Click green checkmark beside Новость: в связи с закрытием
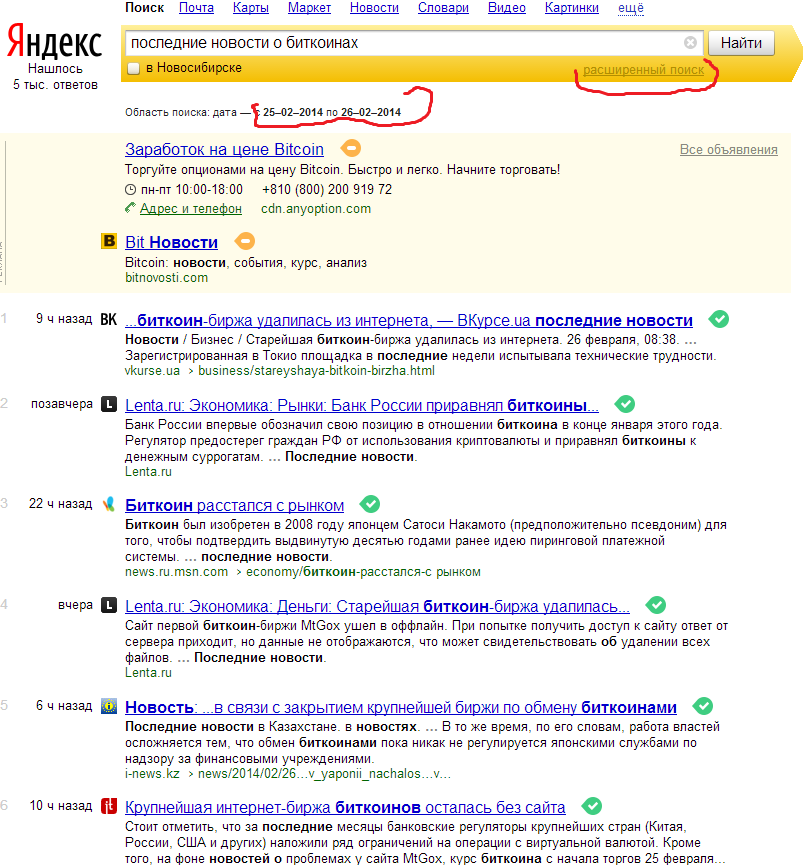803x865 pixels. 703,706
